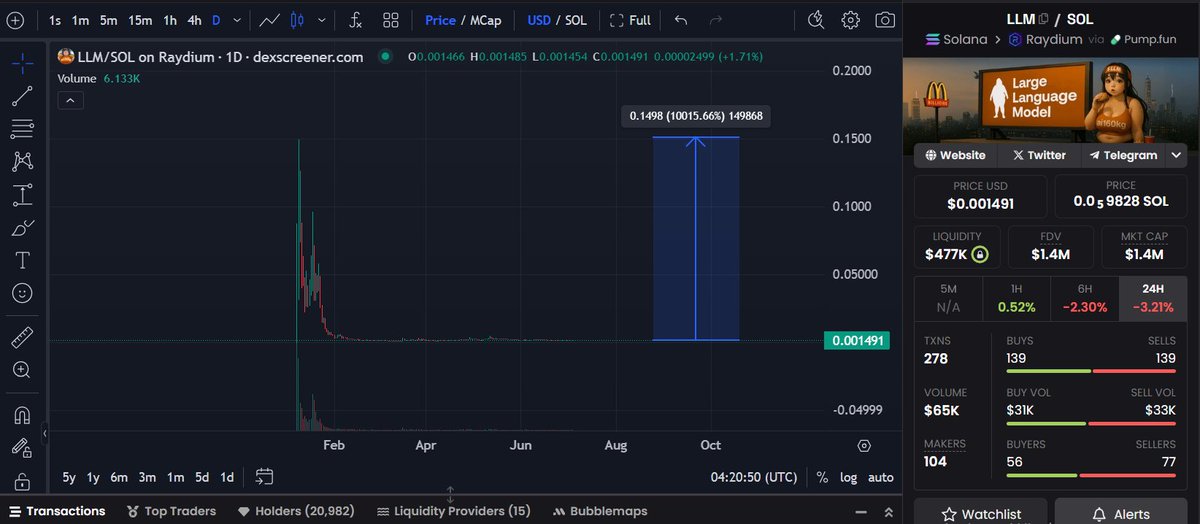Select the 5d date range
Viewport: 1200px width, 524px height.
[202, 477]
